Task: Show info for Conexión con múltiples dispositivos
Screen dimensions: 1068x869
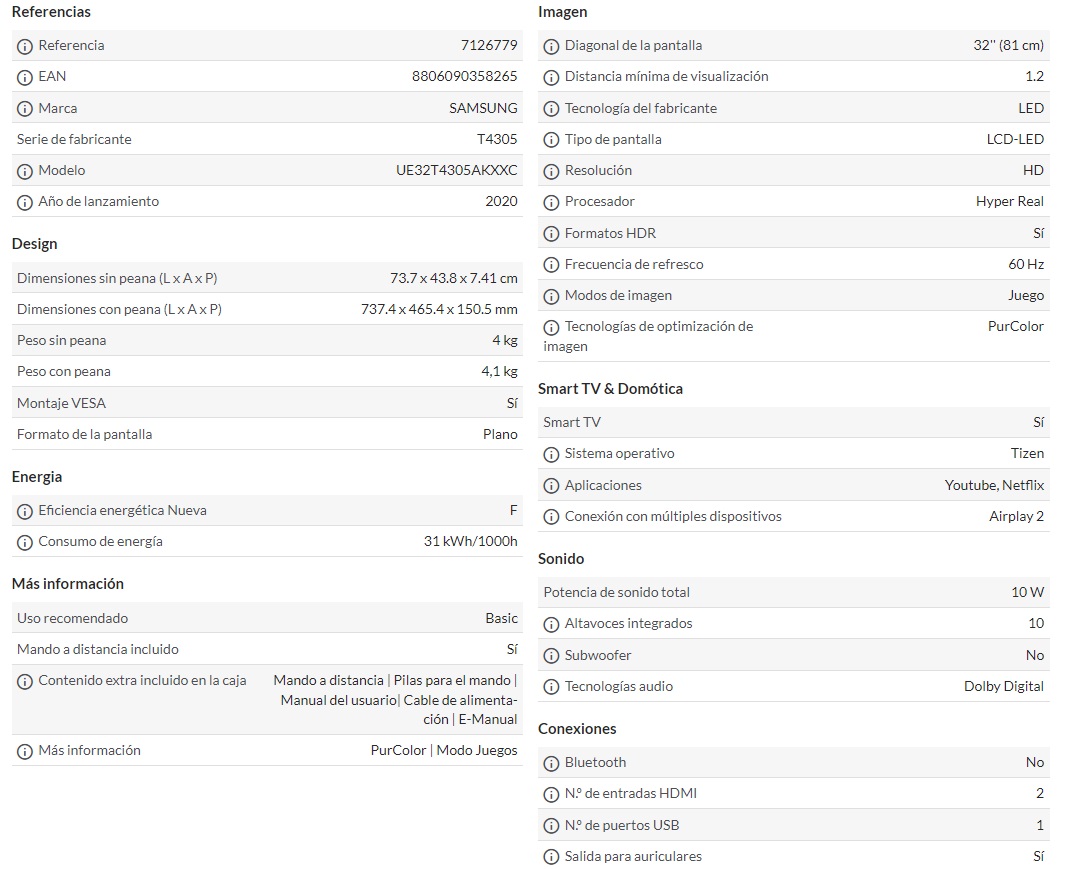Action: pos(551,518)
